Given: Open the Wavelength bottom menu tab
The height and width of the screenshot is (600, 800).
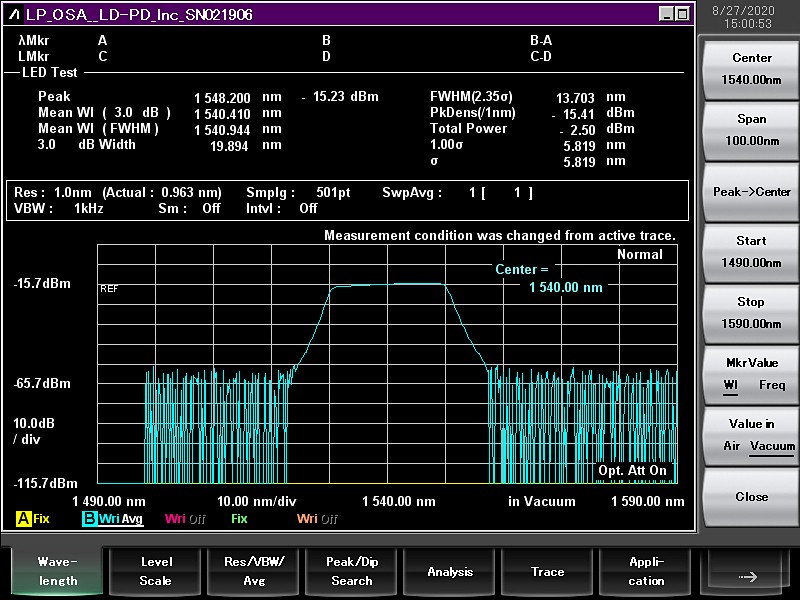Looking at the screenshot, I should pos(58,571).
